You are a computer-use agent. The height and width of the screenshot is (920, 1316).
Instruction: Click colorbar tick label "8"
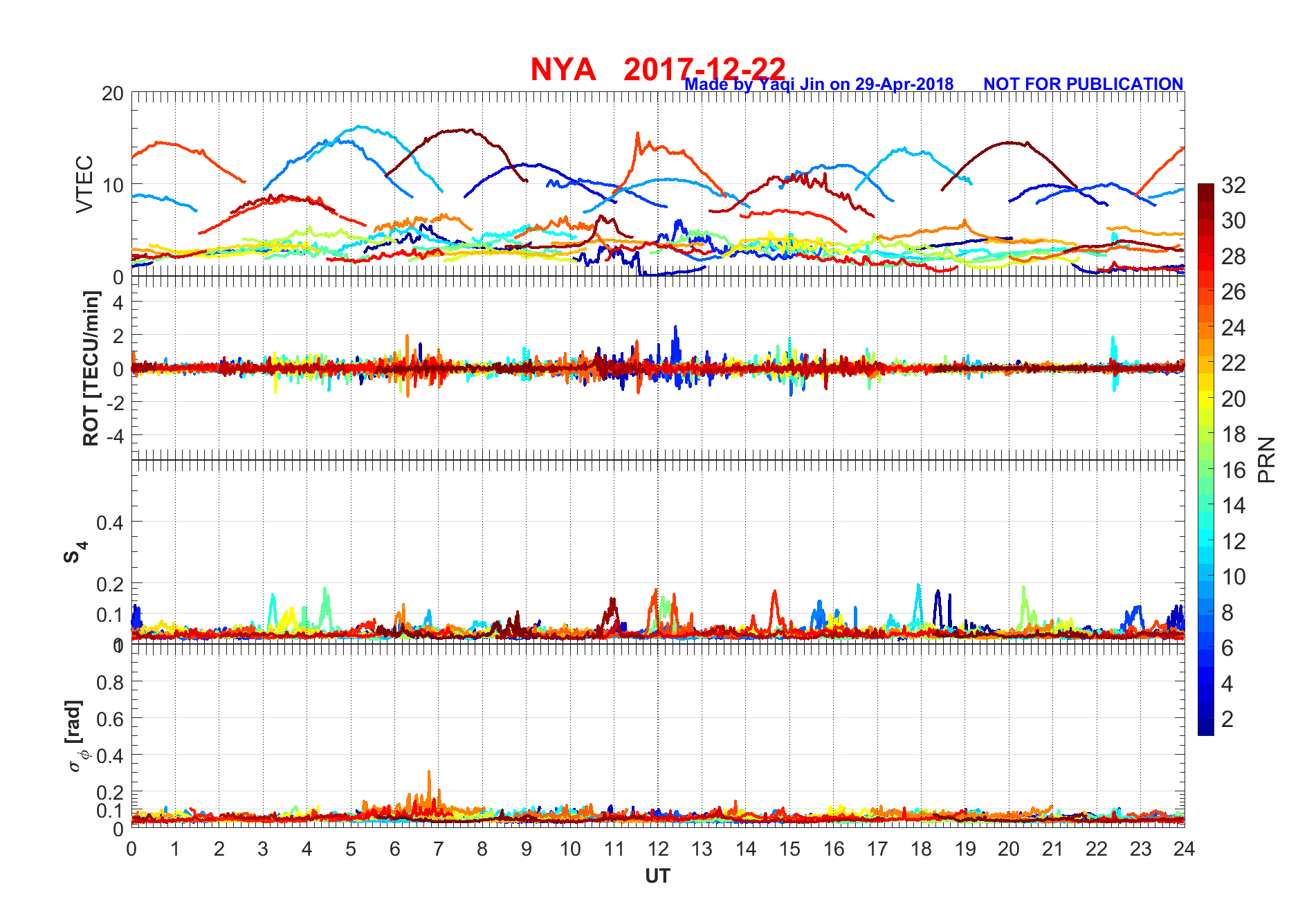point(1227,612)
